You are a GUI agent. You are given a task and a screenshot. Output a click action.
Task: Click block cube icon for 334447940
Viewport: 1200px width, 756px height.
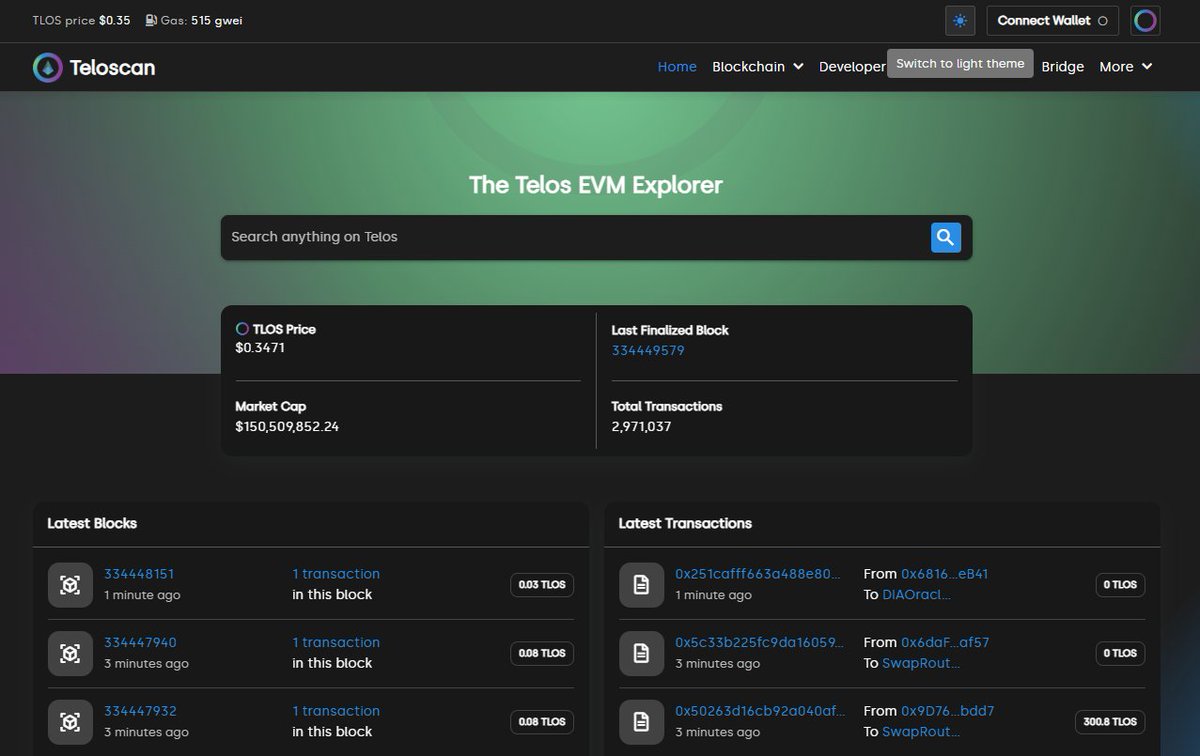70,653
